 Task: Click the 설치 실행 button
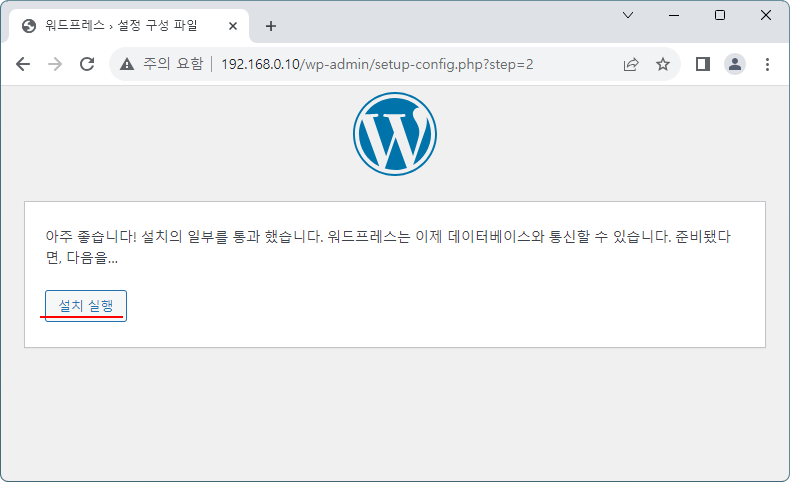[x=86, y=306]
